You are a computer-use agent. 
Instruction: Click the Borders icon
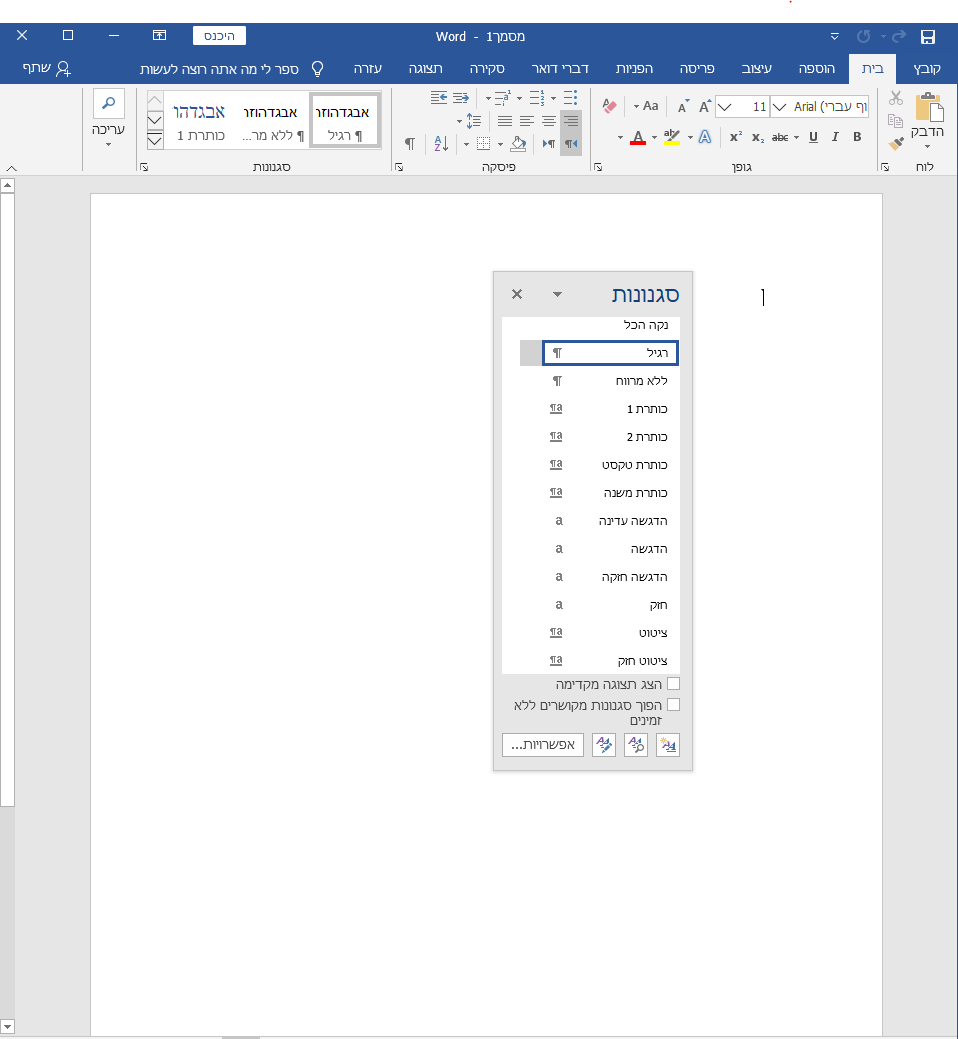pyautogui.click(x=484, y=143)
